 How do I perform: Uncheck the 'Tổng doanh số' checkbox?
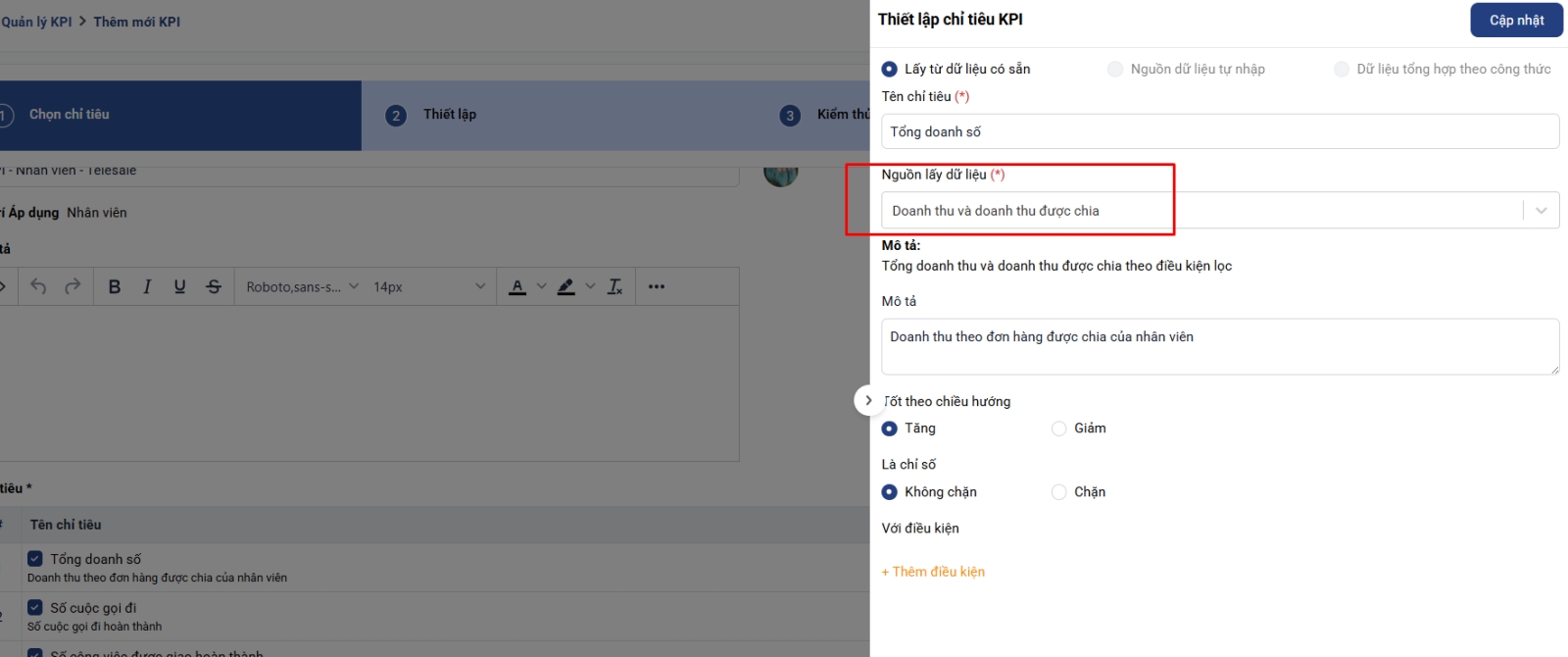tap(35, 559)
